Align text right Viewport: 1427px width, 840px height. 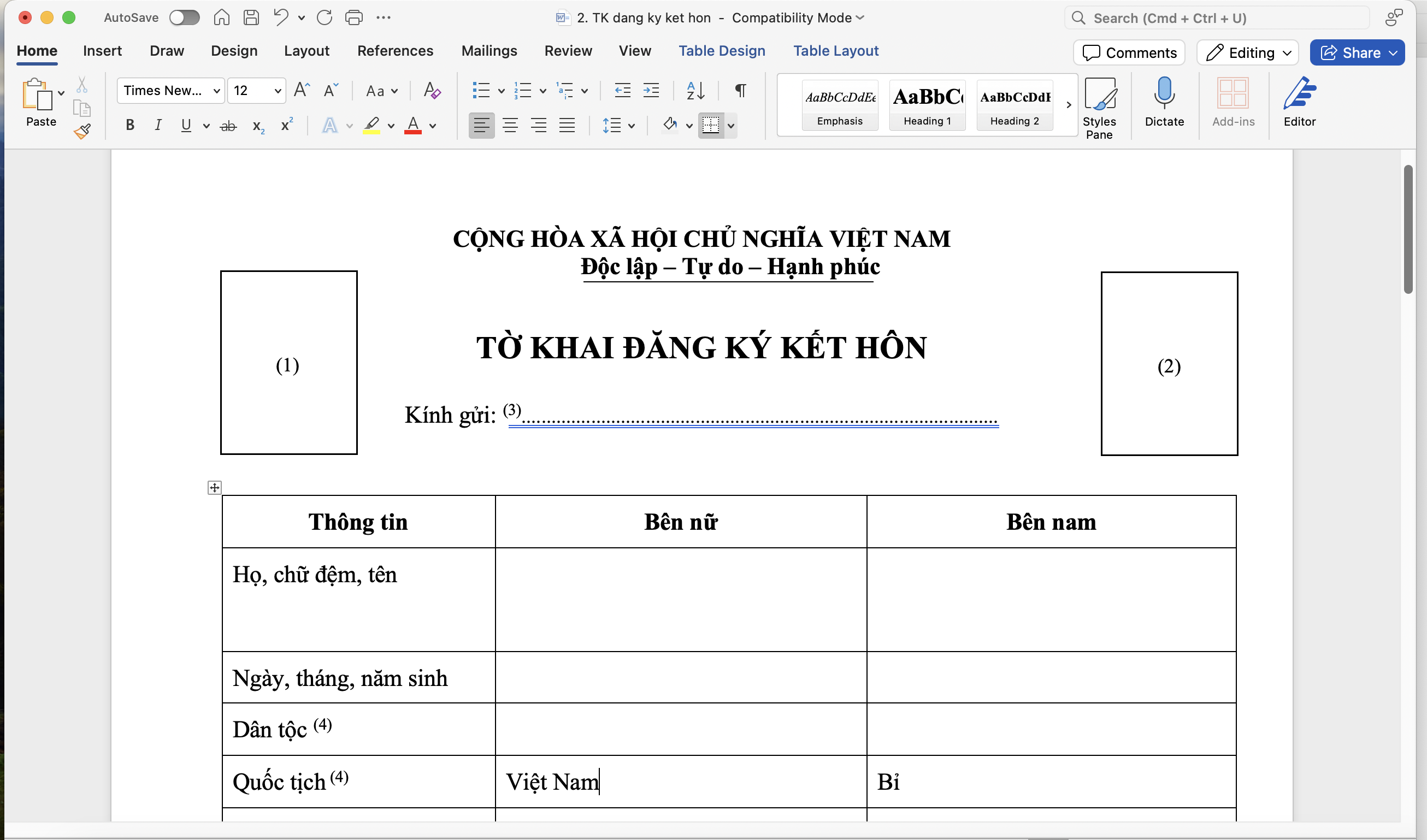click(x=539, y=125)
